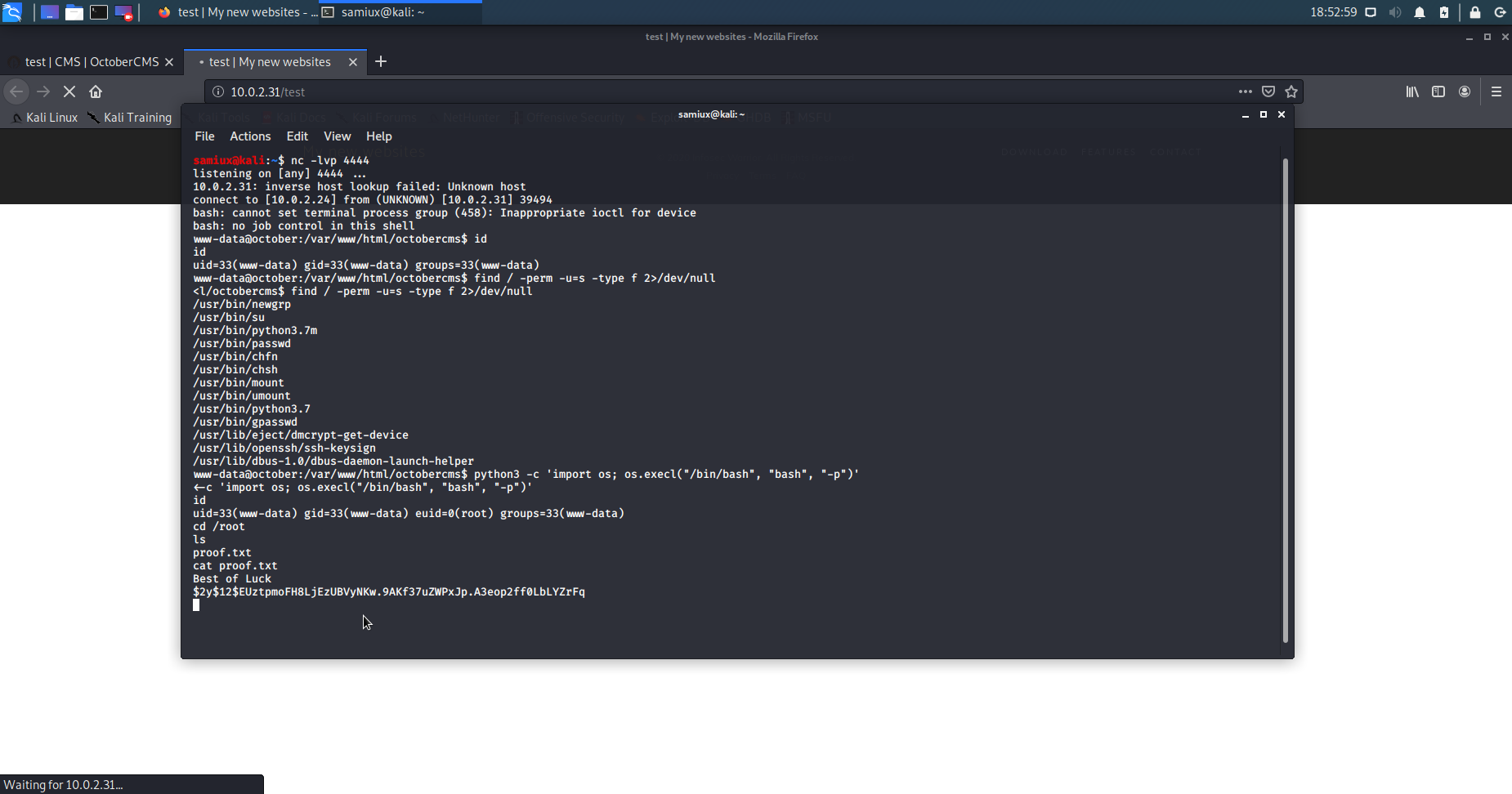
Task: Open the Firefox home page
Action: tap(96, 91)
